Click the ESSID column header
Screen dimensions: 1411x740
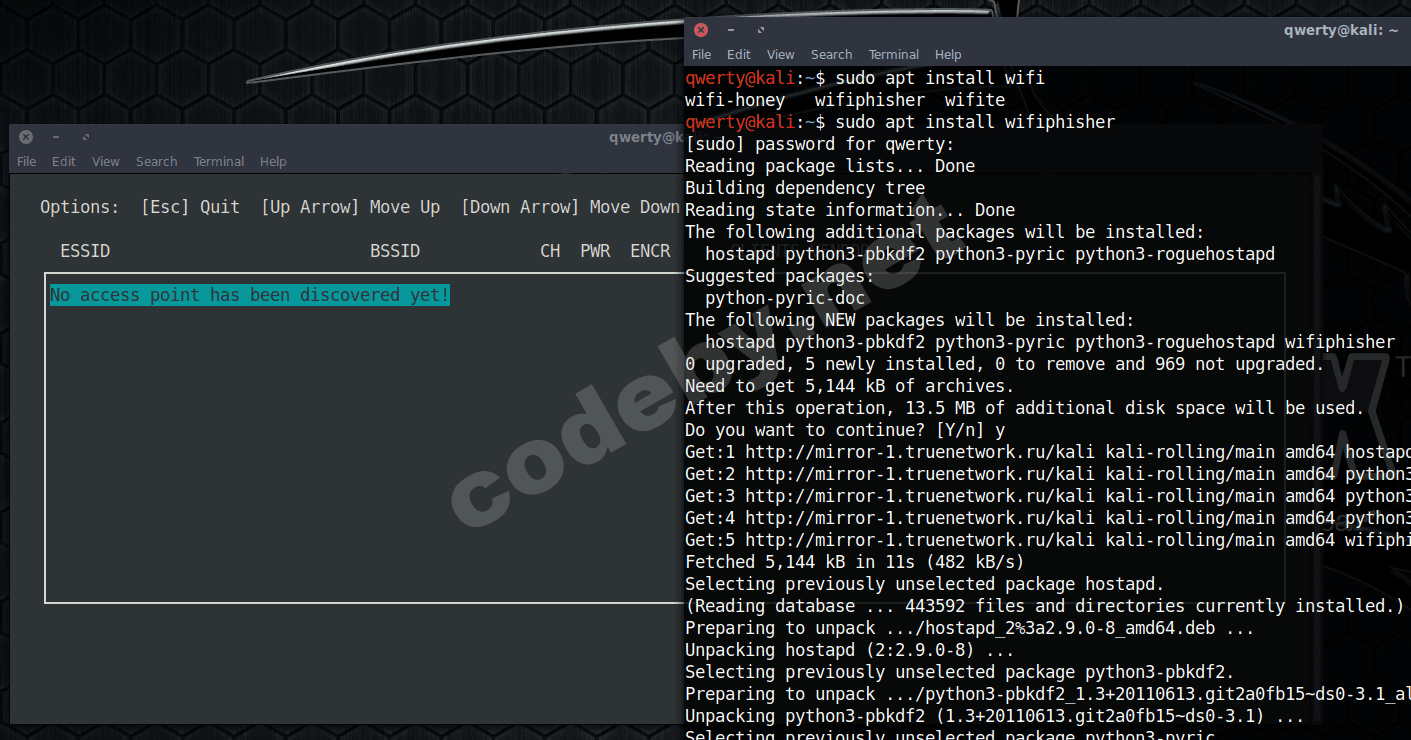tap(85, 251)
